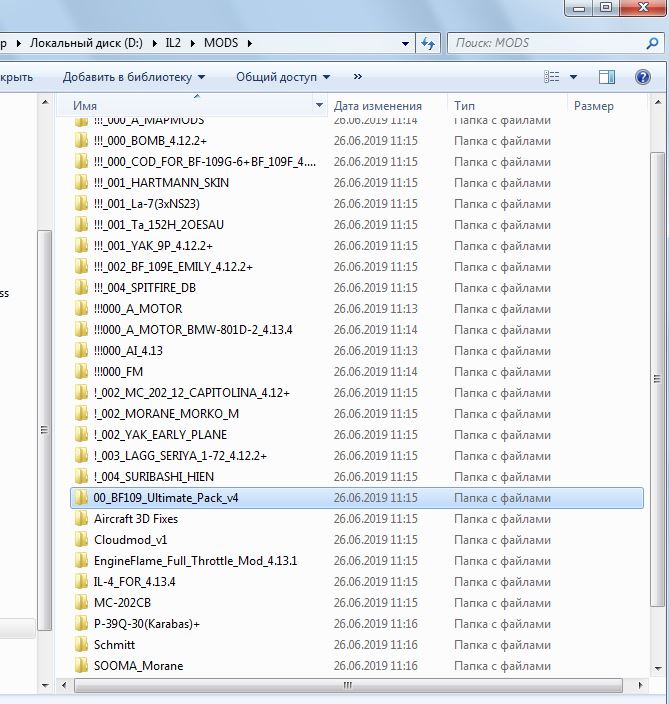This screenshot has height=704, width=669.
Task: Select folder icon of Aircraft 3D Fixes
Action: pos(81,519)
